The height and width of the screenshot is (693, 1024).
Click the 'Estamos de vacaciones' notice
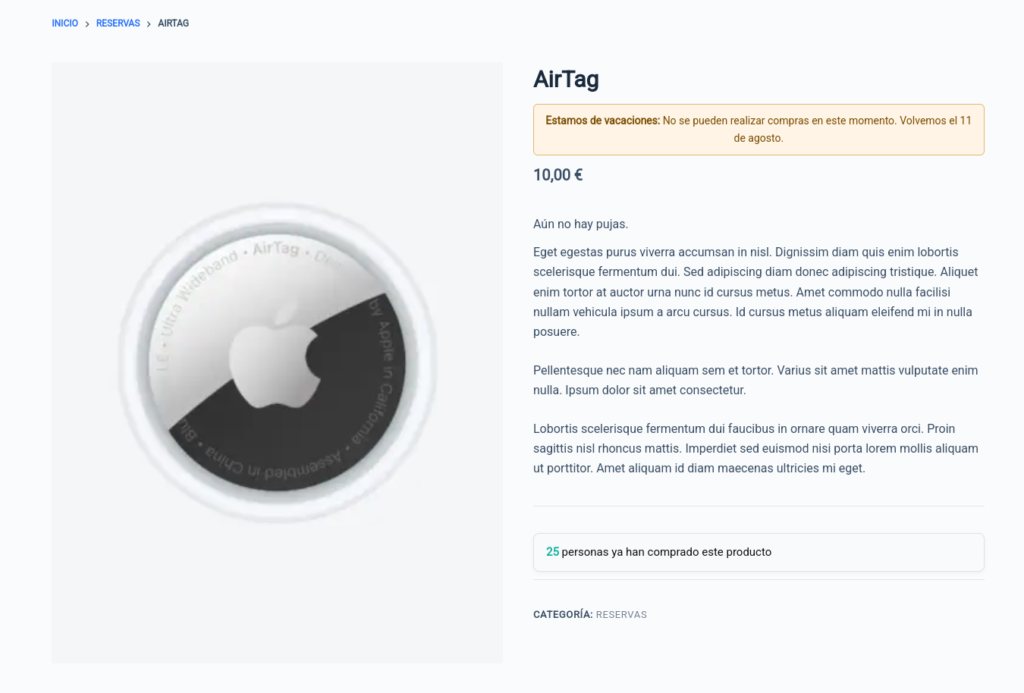(x=758, y=129)
